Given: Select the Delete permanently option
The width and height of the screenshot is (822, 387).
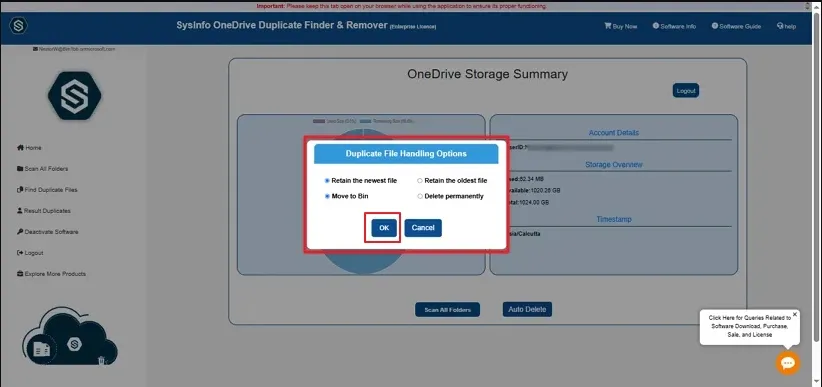Looking at the screenshot, I should point(450,196).
